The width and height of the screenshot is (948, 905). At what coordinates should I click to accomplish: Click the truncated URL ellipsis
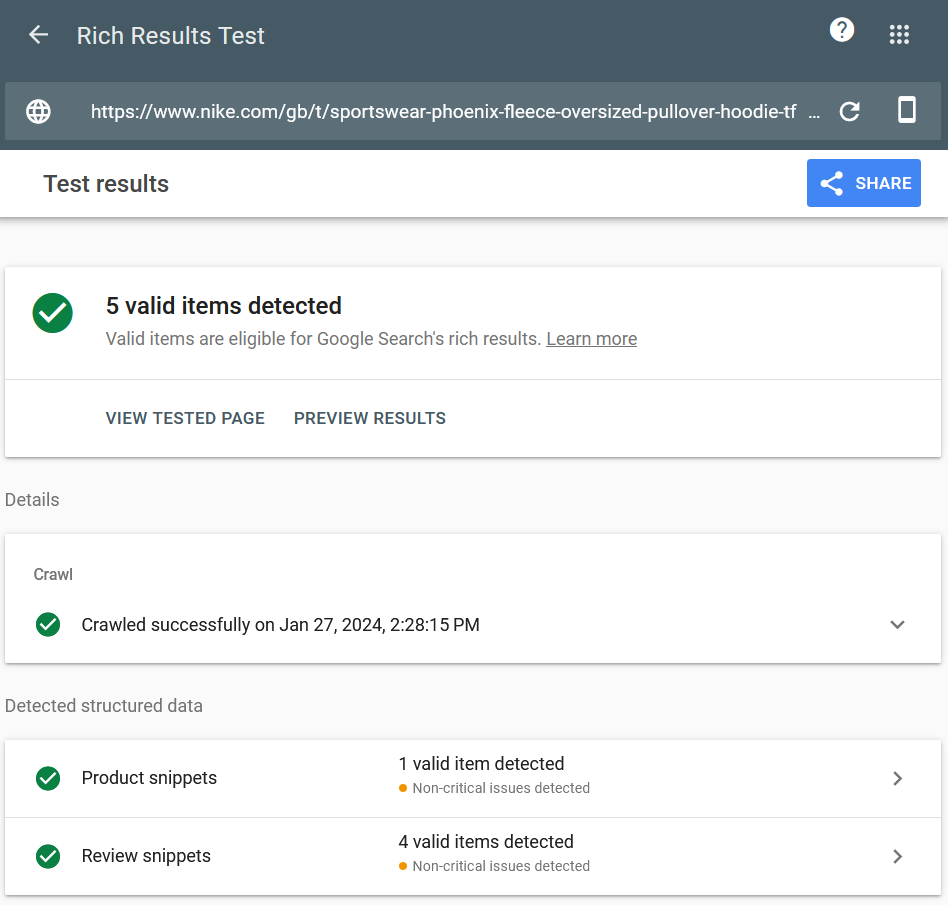(814, 111)
